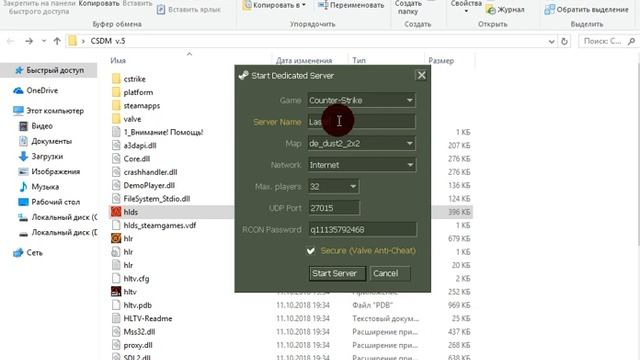Open the Map dropdown showing de_dust2_2x2
This screenshot has width=640, height=360.
pyautogui.click(x=361, y=144)
